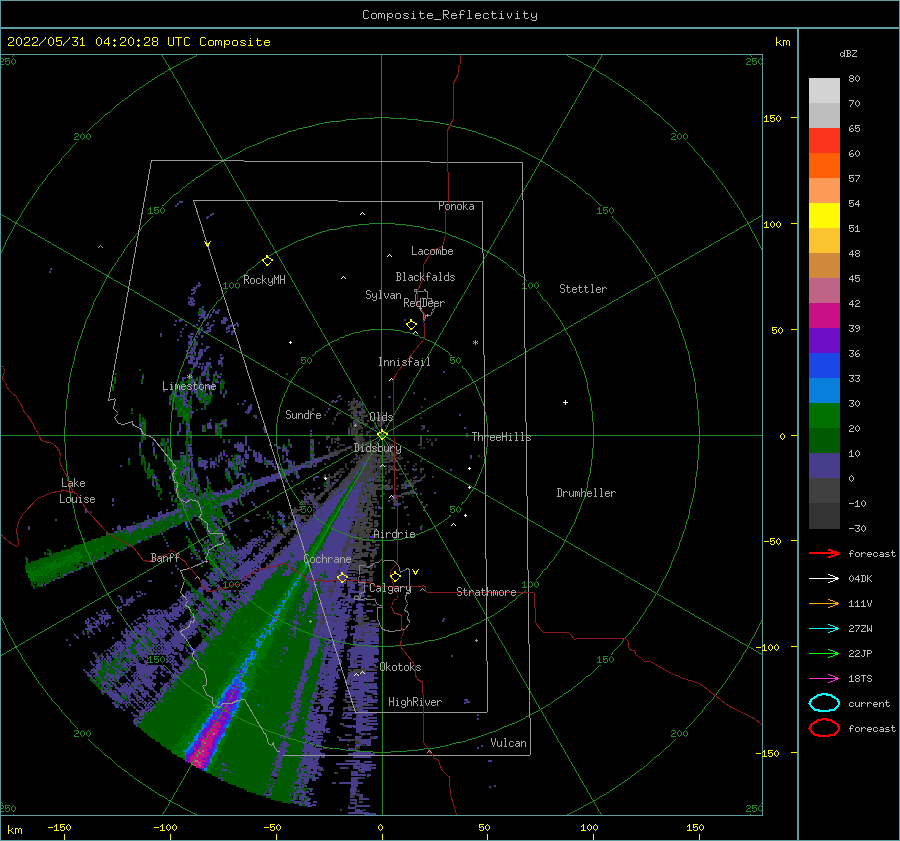Click the Didsbury city label
The image size is (900, 841).
(377, 448)
